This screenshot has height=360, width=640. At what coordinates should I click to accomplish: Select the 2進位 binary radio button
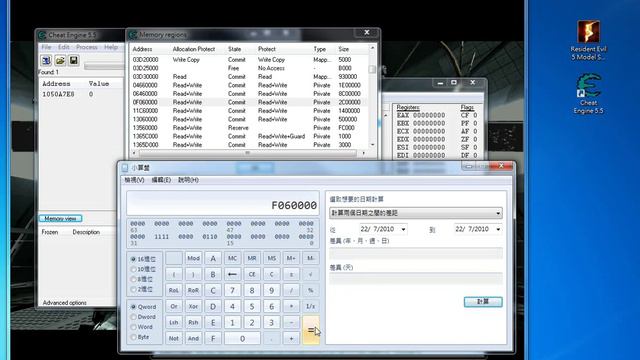[x=133, y=289]
